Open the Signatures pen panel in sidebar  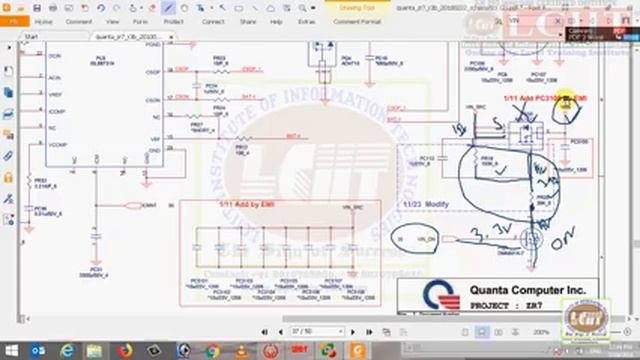coord(8,199)
